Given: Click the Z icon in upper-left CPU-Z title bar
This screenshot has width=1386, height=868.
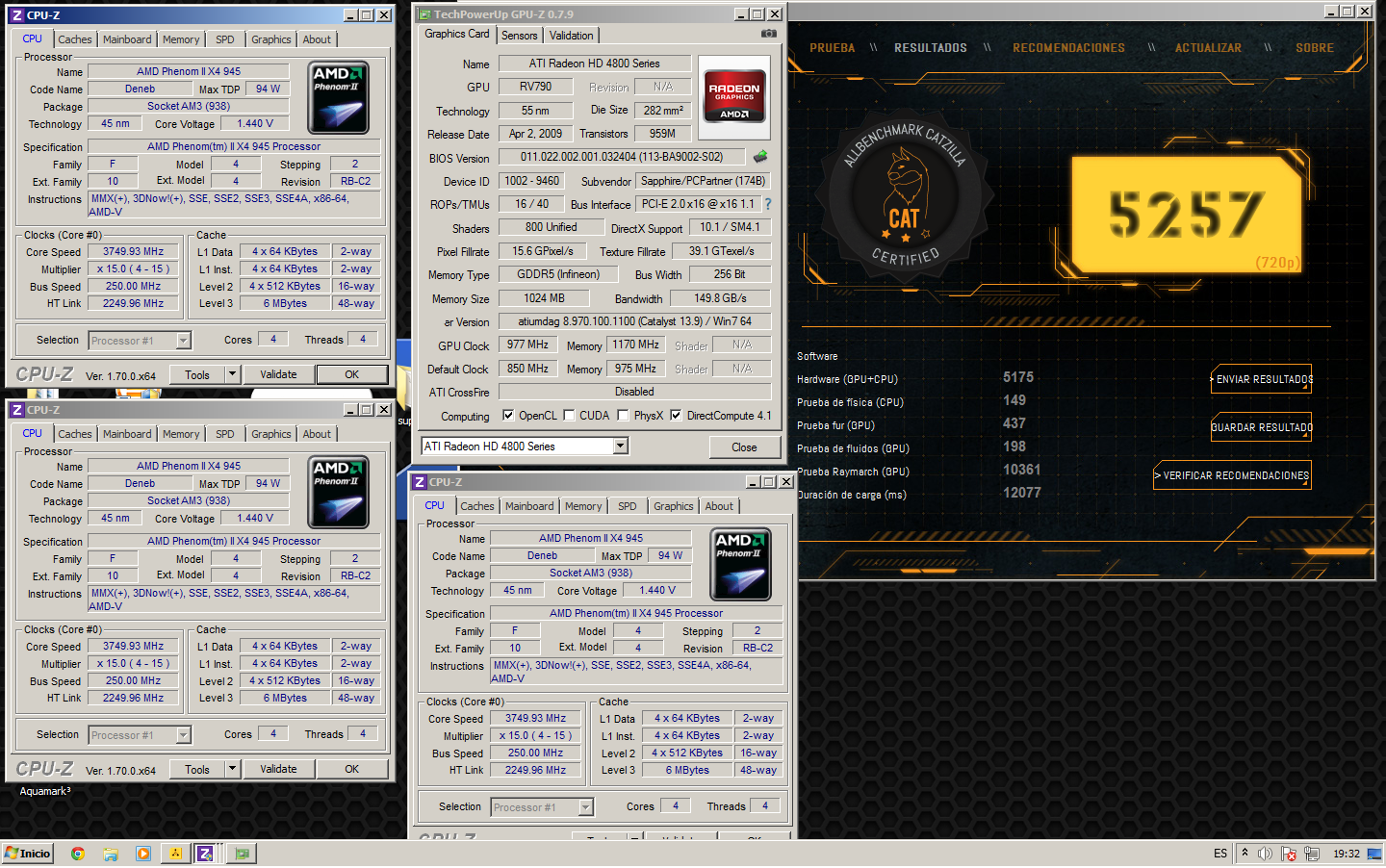Looking at the screenshot, I should (x=16, y=15).
